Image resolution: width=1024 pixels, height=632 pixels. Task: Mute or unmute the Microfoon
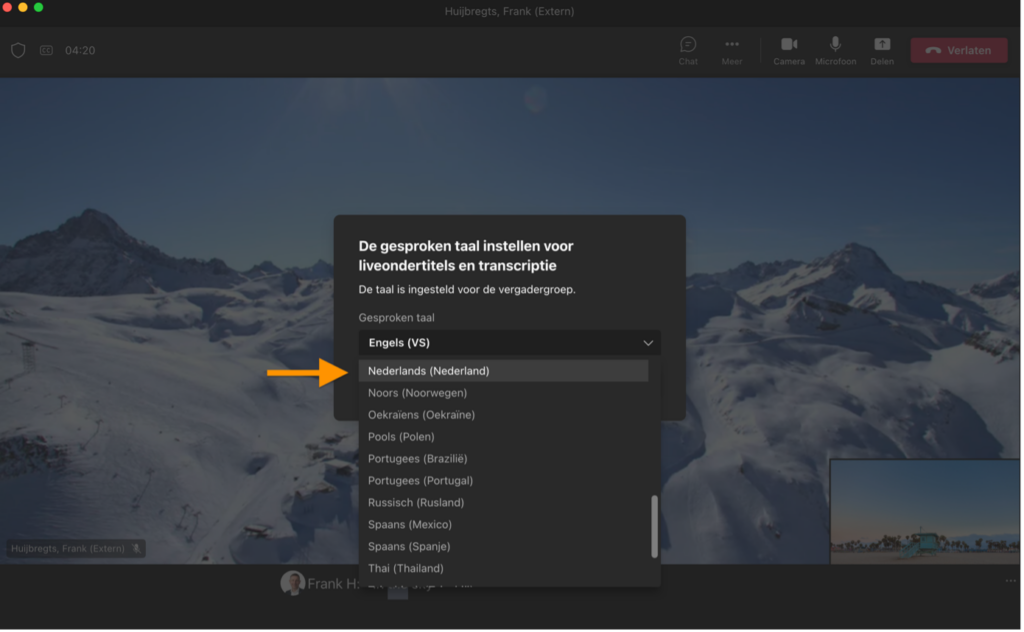pos(835,46)
